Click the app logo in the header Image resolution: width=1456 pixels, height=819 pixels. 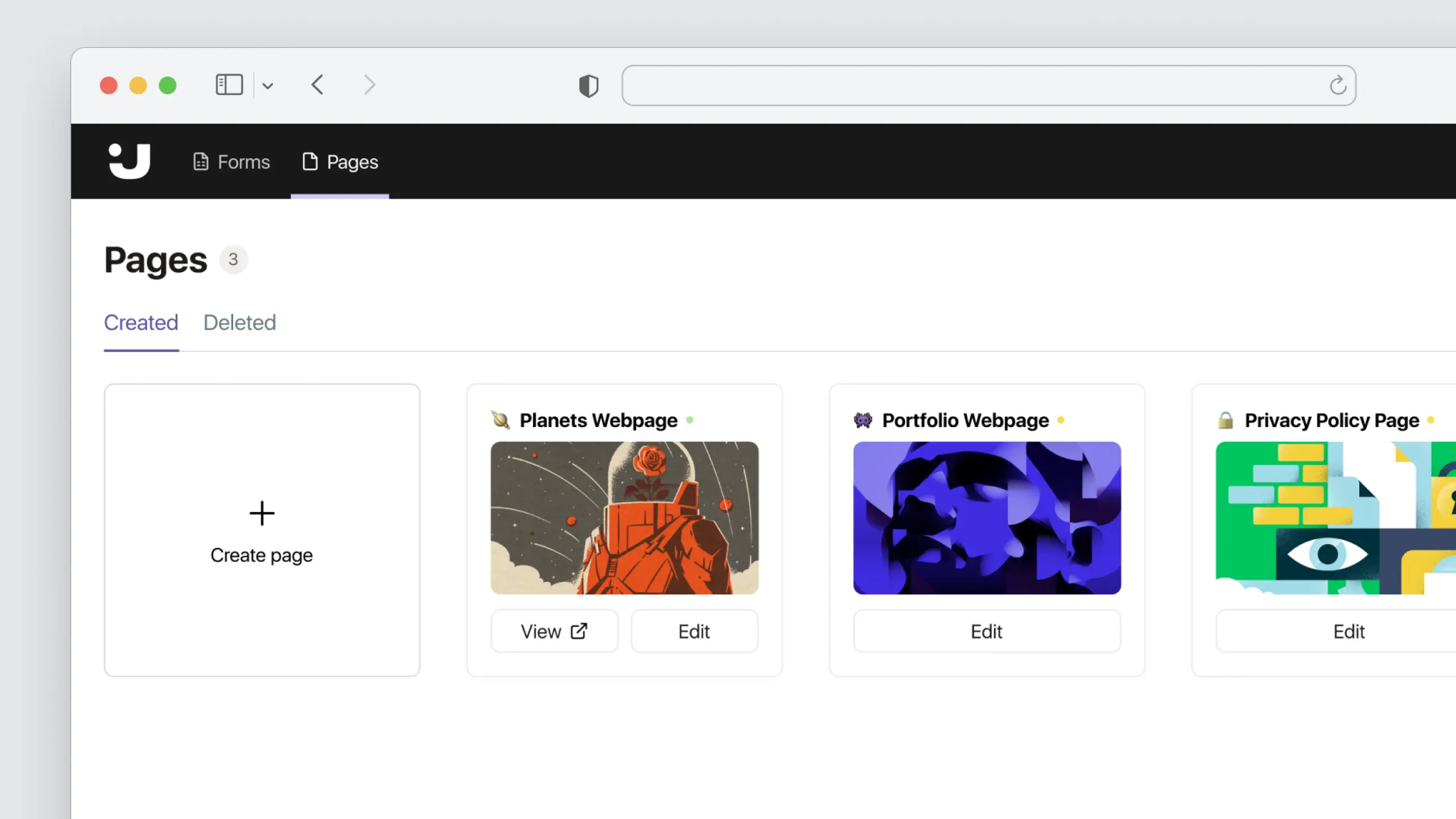[x=129, y=162]
